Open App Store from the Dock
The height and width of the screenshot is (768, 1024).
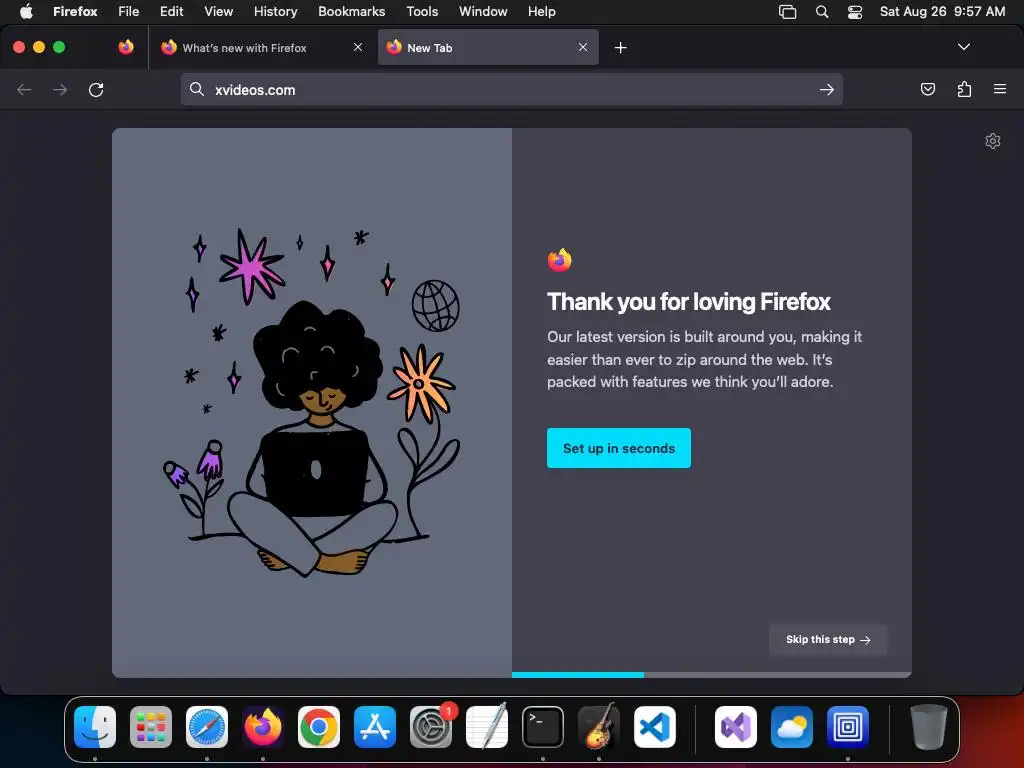coord(375,726)
